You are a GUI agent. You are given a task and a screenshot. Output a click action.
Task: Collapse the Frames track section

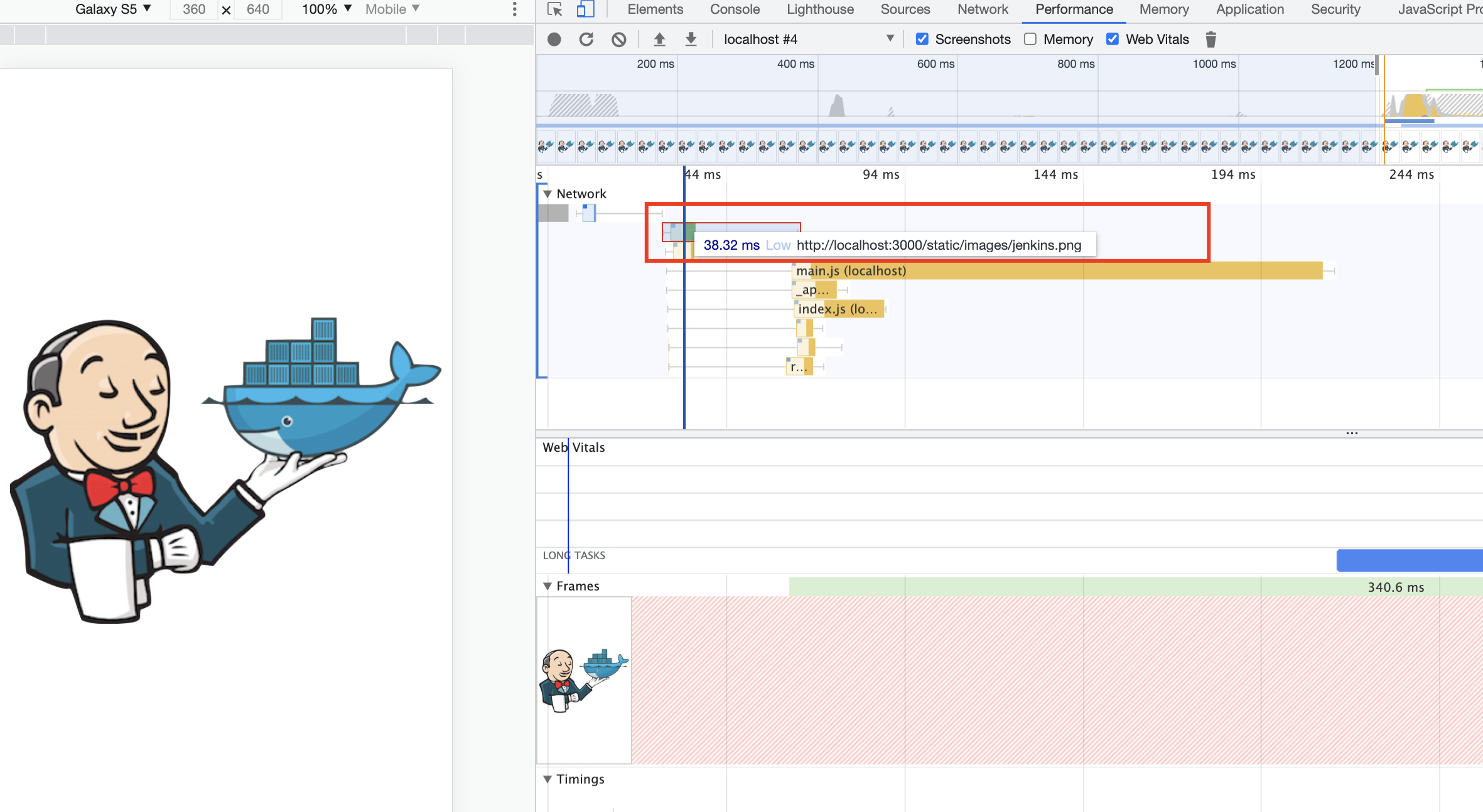click(x=547, y=586)
